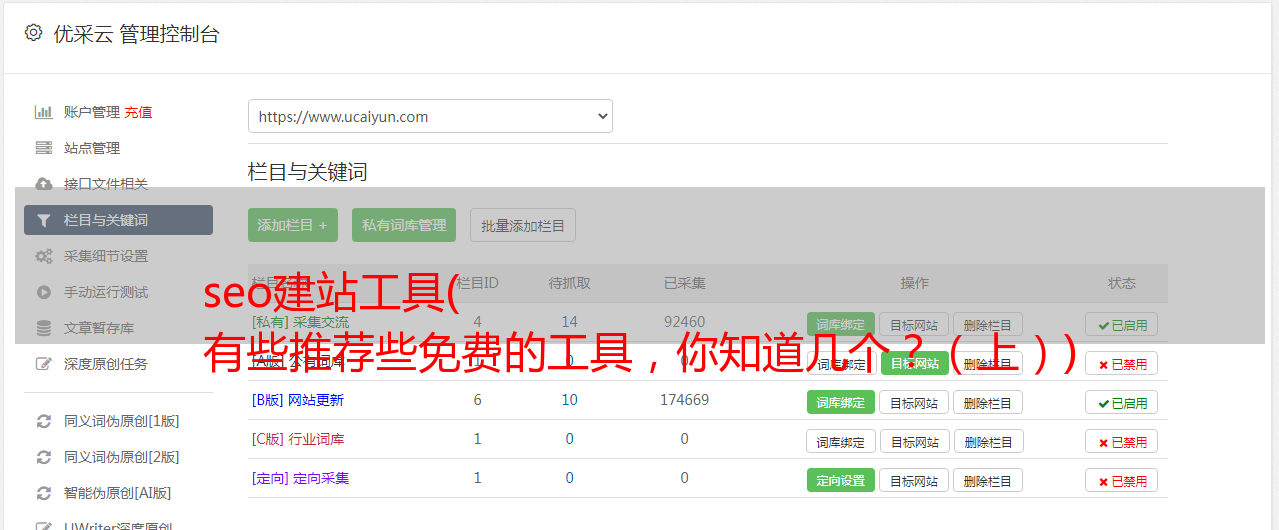Image resolution: width=1279 pixels, height=530 pixels.
Task: Click the 栏目与关键词 page heading
Action: coord(308,172)
